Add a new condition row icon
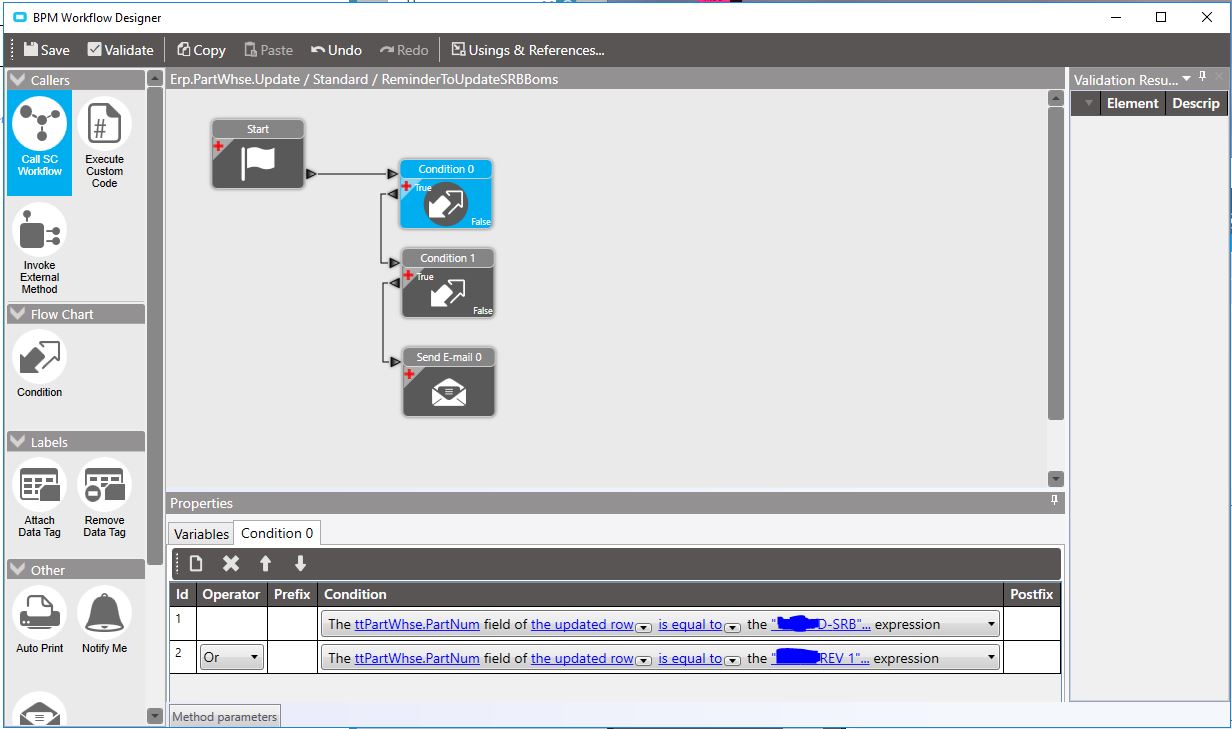This screenshot has width=1232, height=729. (196, 563)
